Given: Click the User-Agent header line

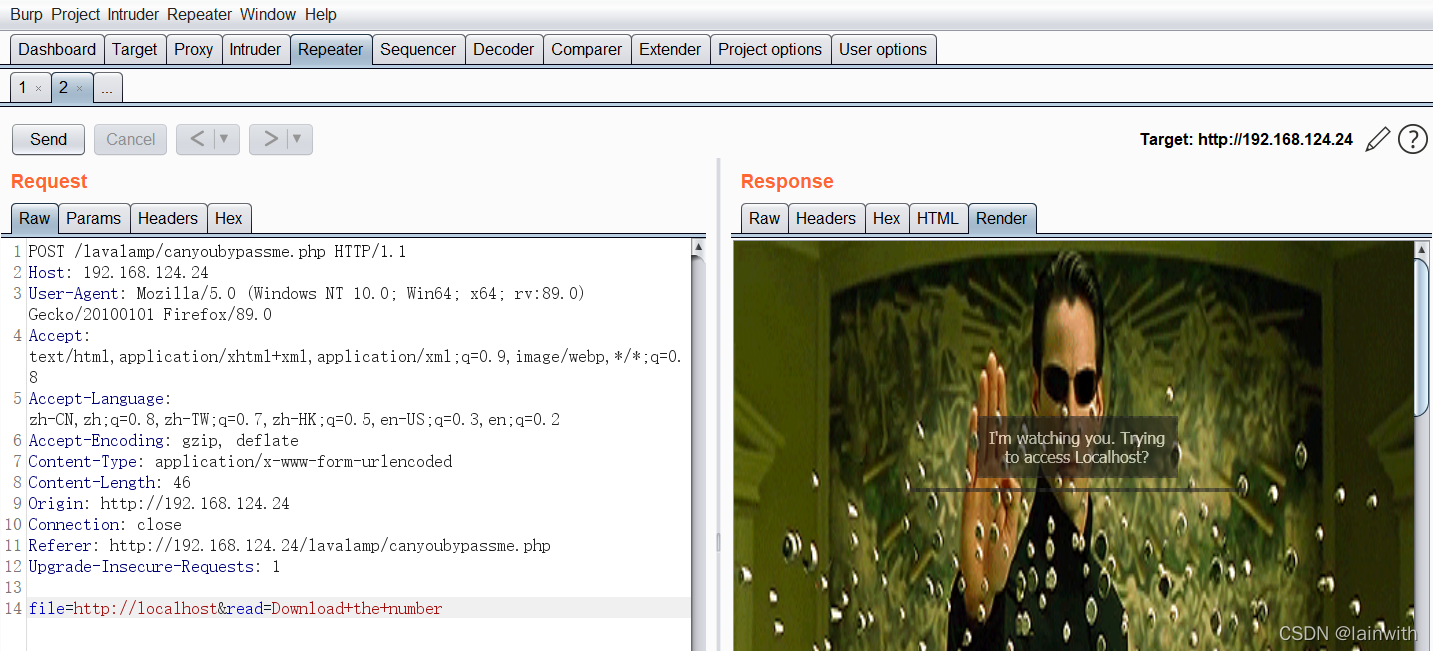Looking at the screenshot, I should pos(306,304).
